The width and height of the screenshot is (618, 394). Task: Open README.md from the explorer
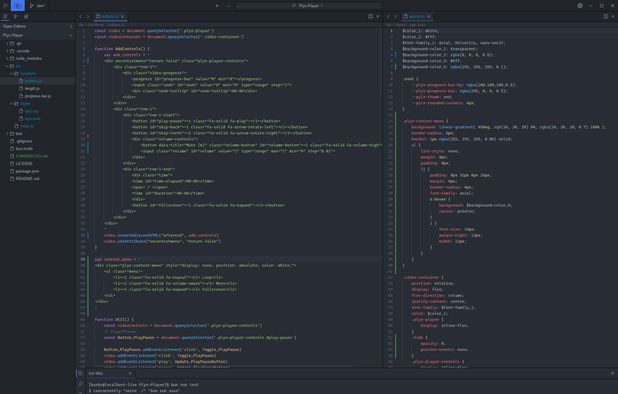tap(27, 179)
